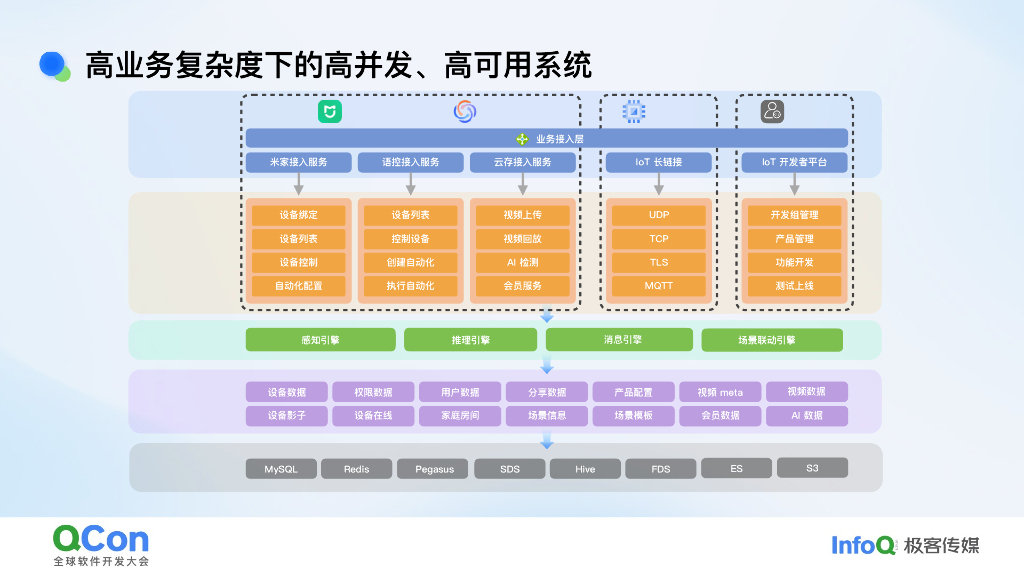Click the blue IoT chip icon

[632, 112]
